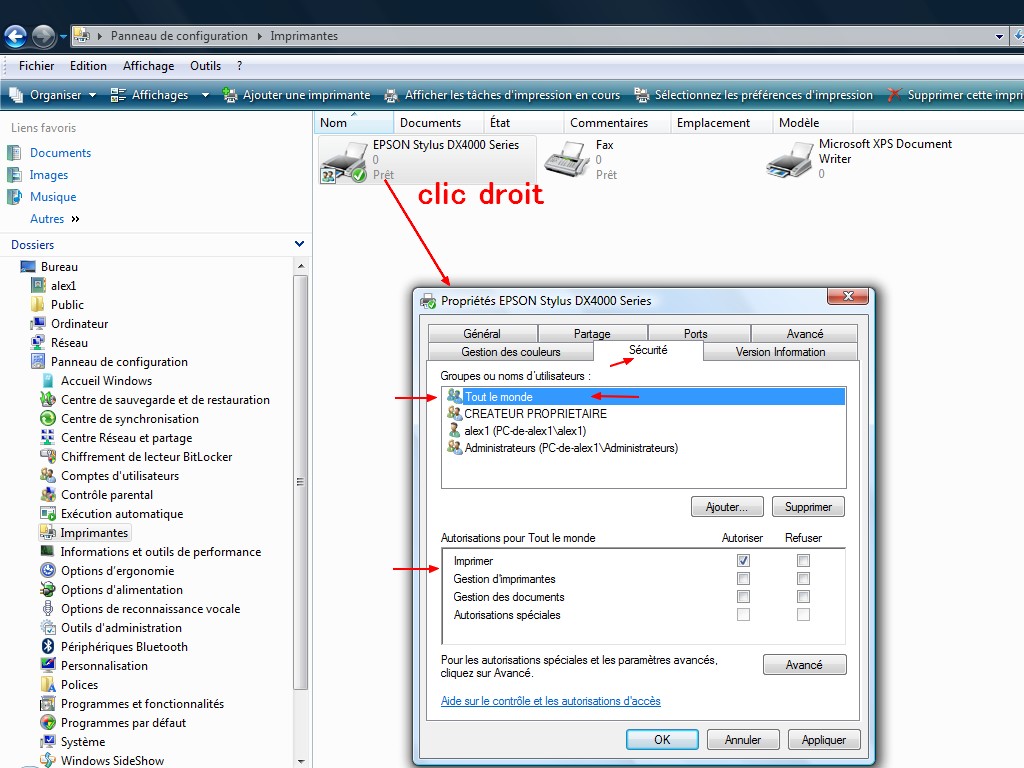Viewport: 1024px width, 768px height.
Task: Select the Microsoft XPS Document Writer icon
Action: 790,161
